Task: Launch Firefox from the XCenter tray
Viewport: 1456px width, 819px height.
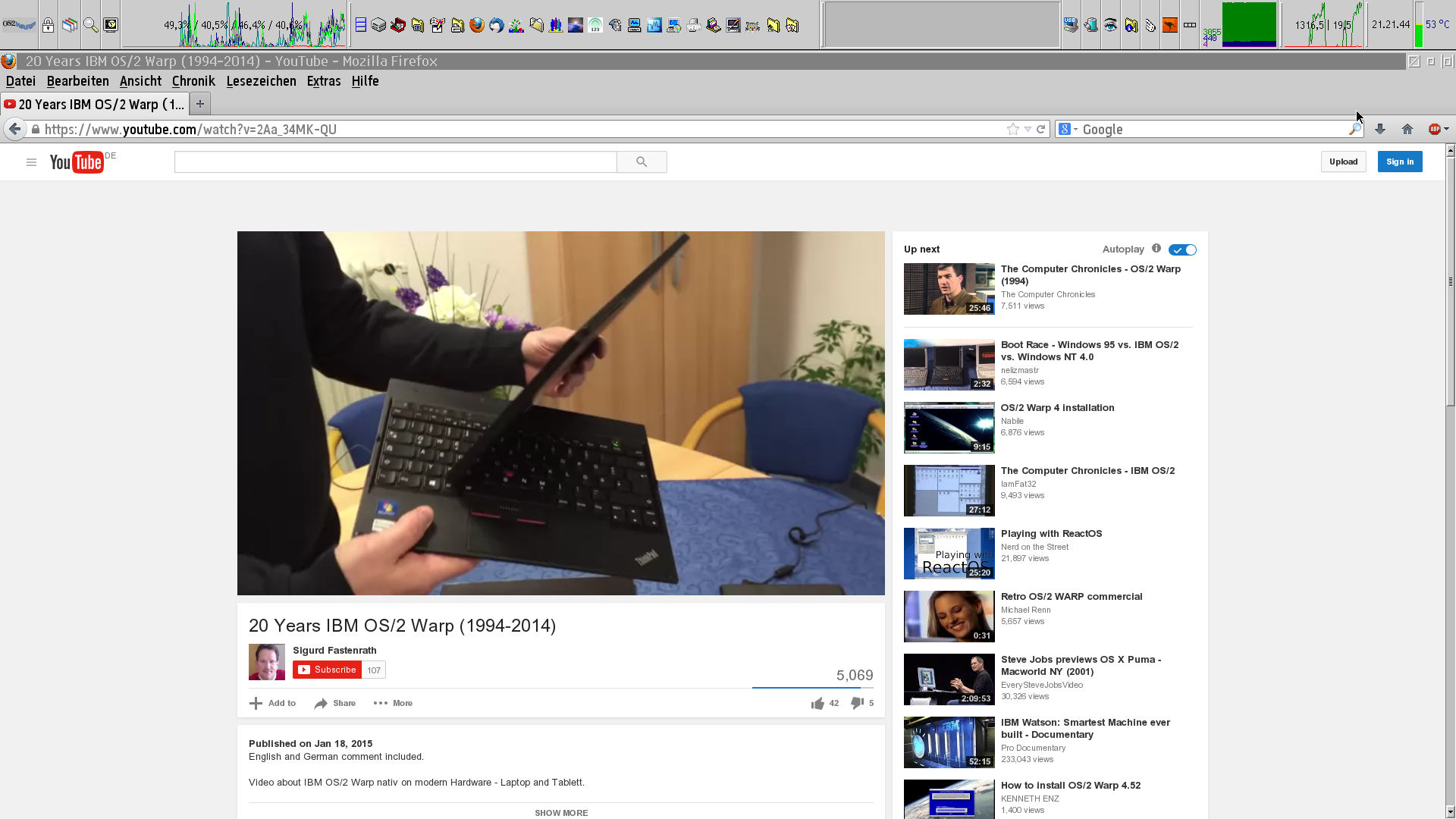Action: click(x=477, y=25)
